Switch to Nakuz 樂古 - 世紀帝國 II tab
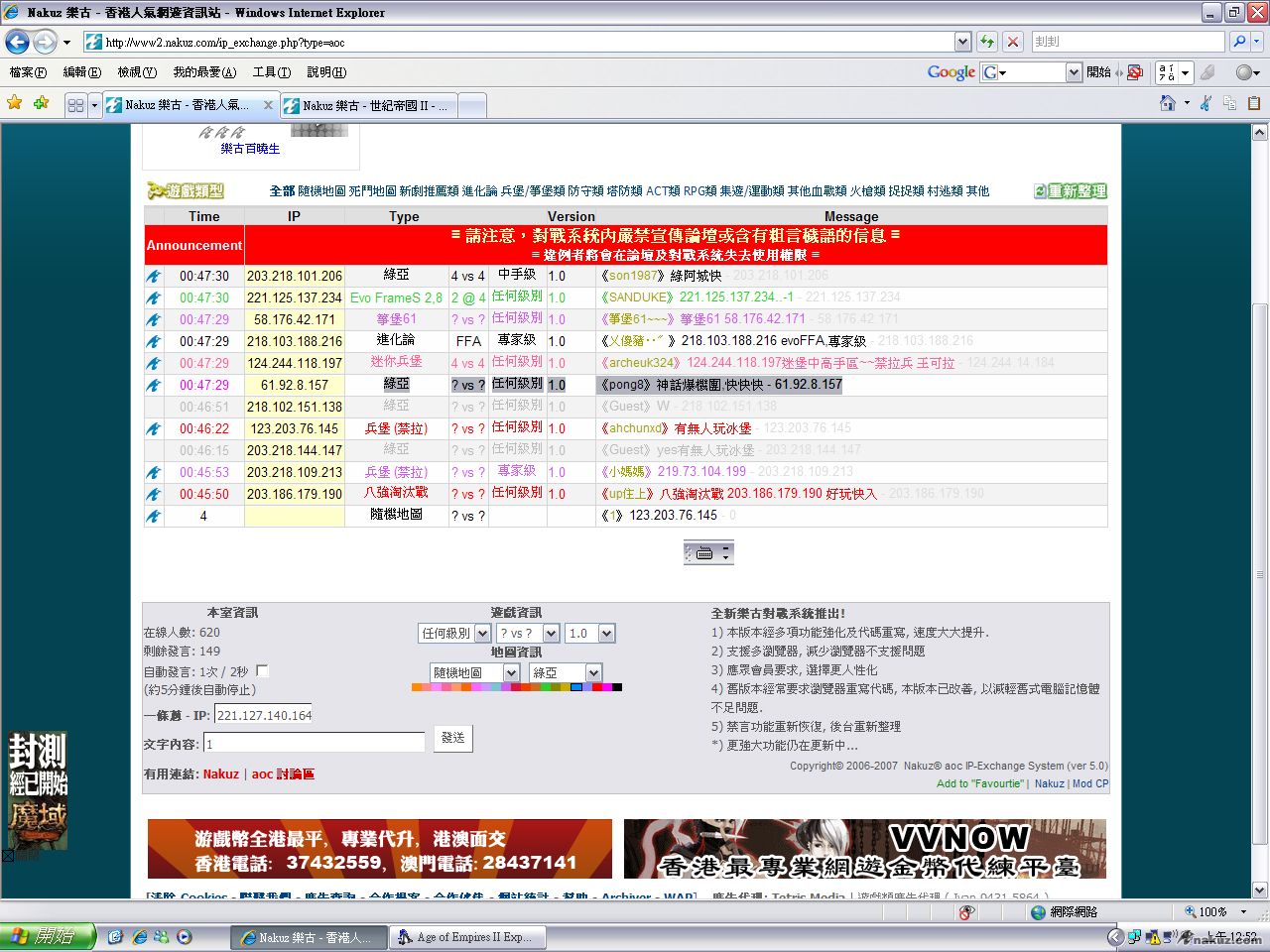 (367, 105)
